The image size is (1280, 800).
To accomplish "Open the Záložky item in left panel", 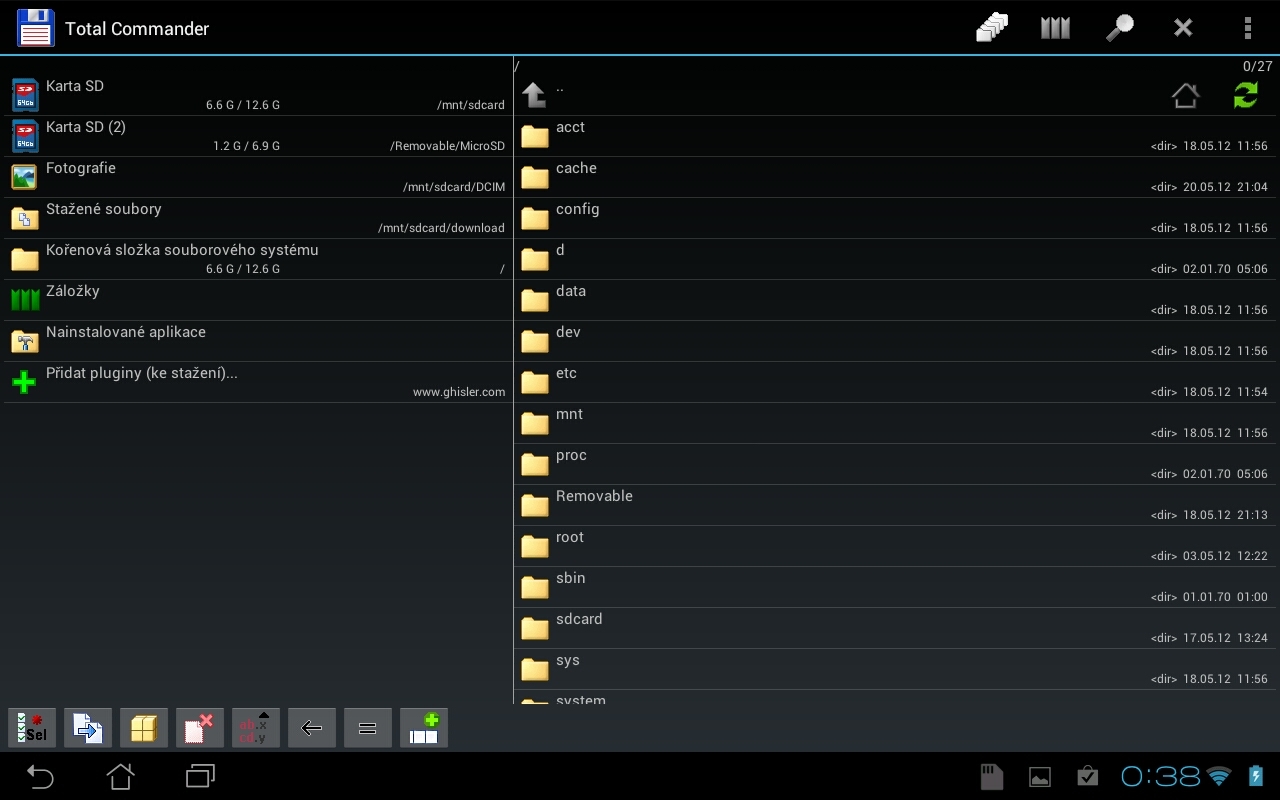I will click(x=256, y=300).
